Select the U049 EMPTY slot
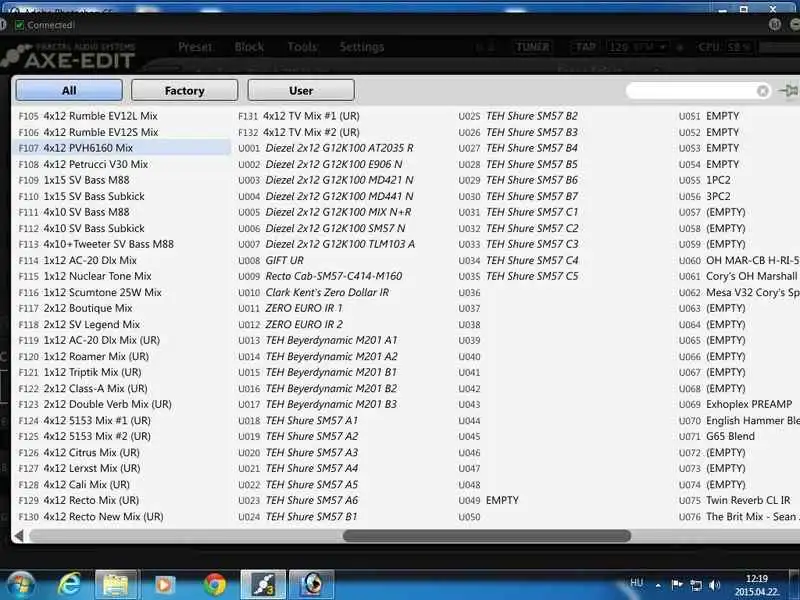Viewport: 800px width, 600px height. point(562,501)
